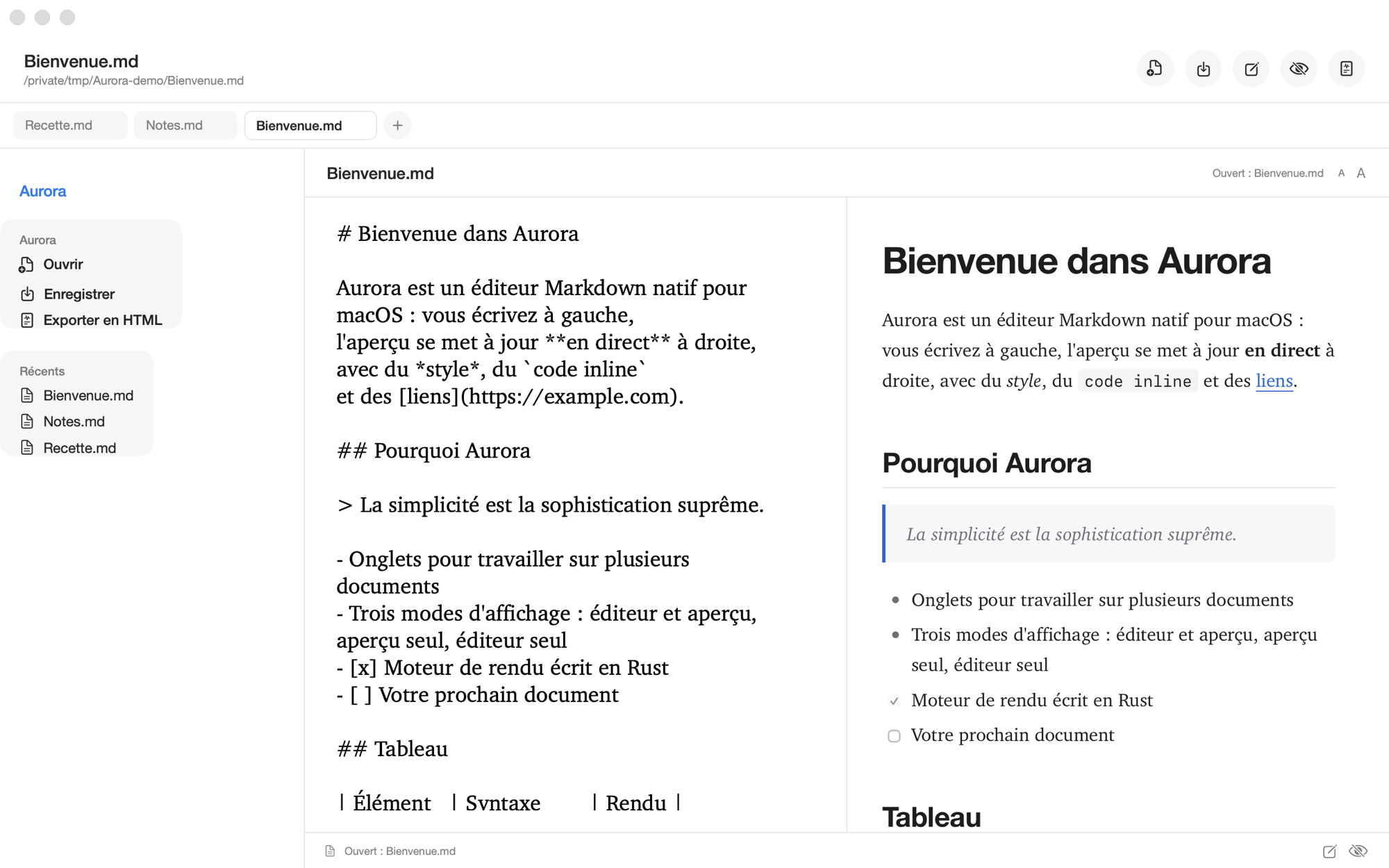Click the blockquote text in preview
Screen dimensions: 1389x868
[x=1072, y=534]
